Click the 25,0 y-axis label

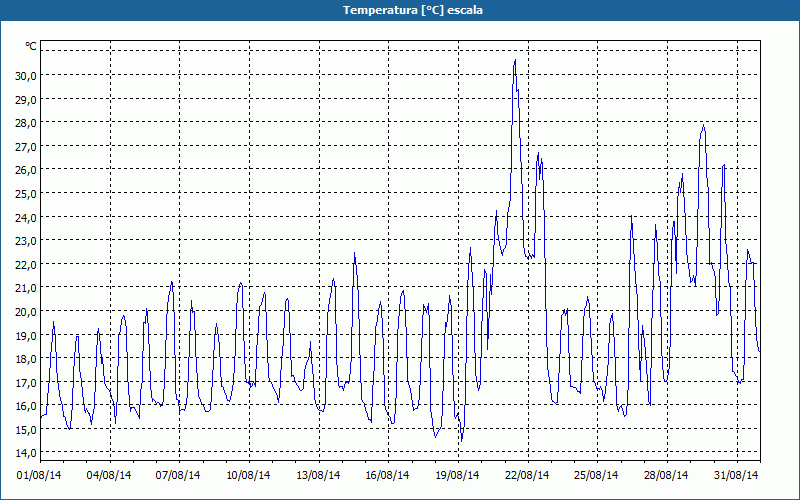pyautogui.click(x=25, y=194)
